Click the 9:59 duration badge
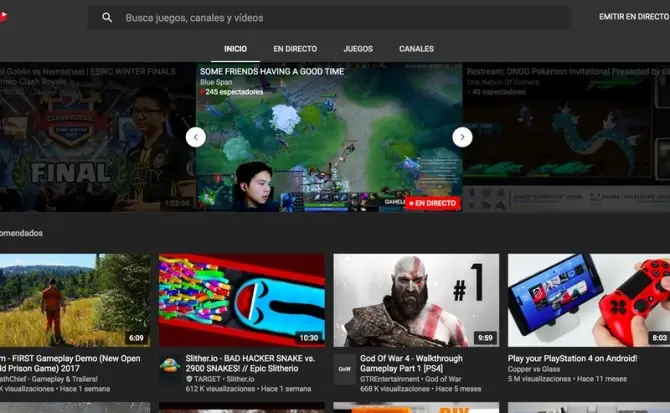 [x=485, y=338]
